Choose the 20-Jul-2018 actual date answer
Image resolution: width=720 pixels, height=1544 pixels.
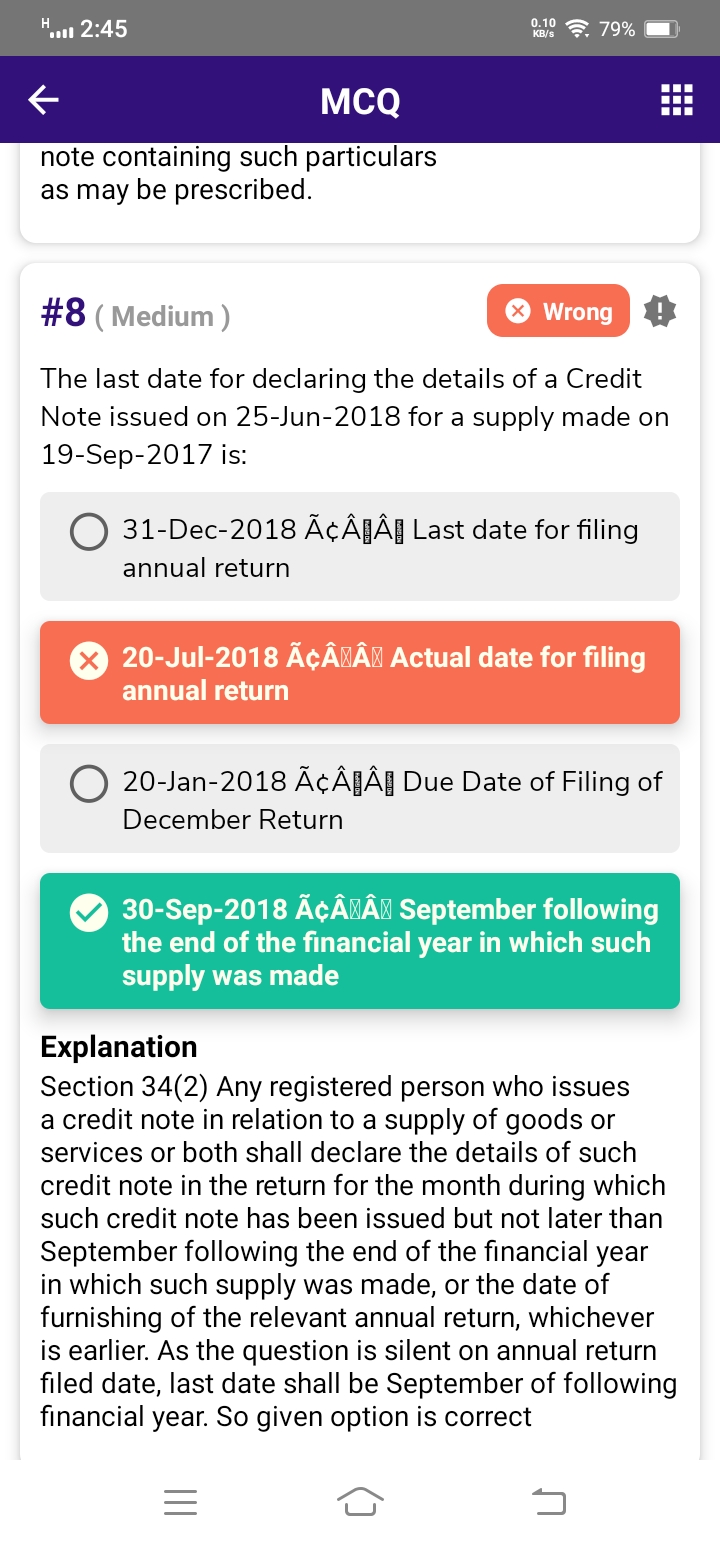[383, 673]
